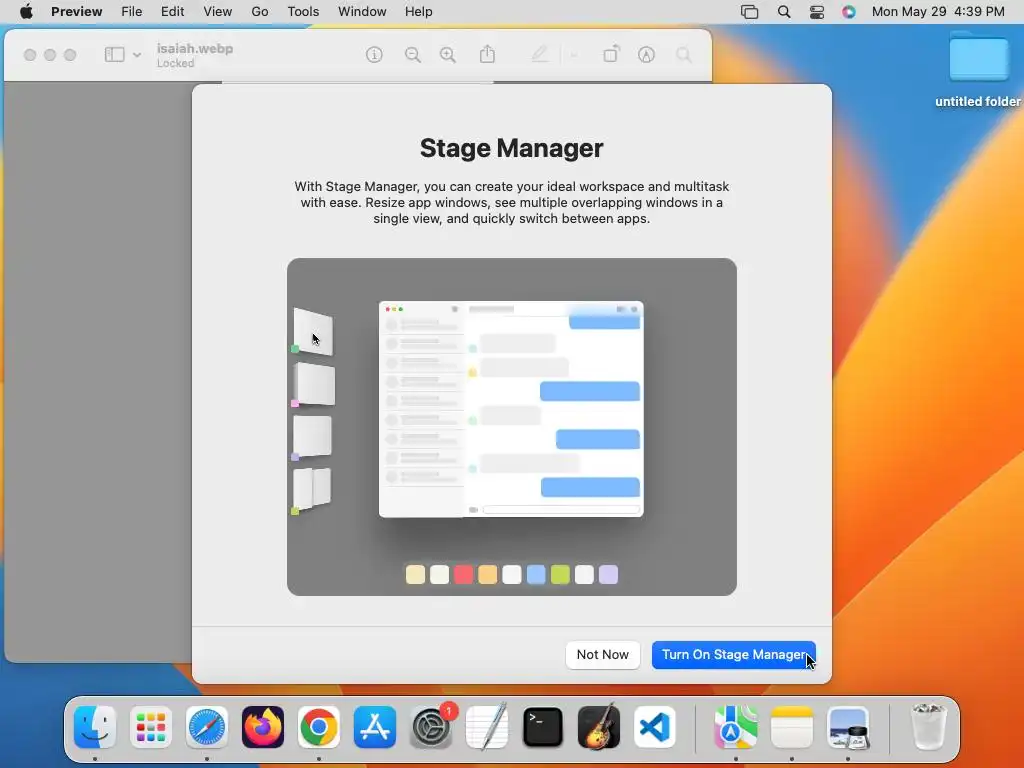Click the isaiah.webp window title
The image size is (1024, 768).
click(195, 48)
